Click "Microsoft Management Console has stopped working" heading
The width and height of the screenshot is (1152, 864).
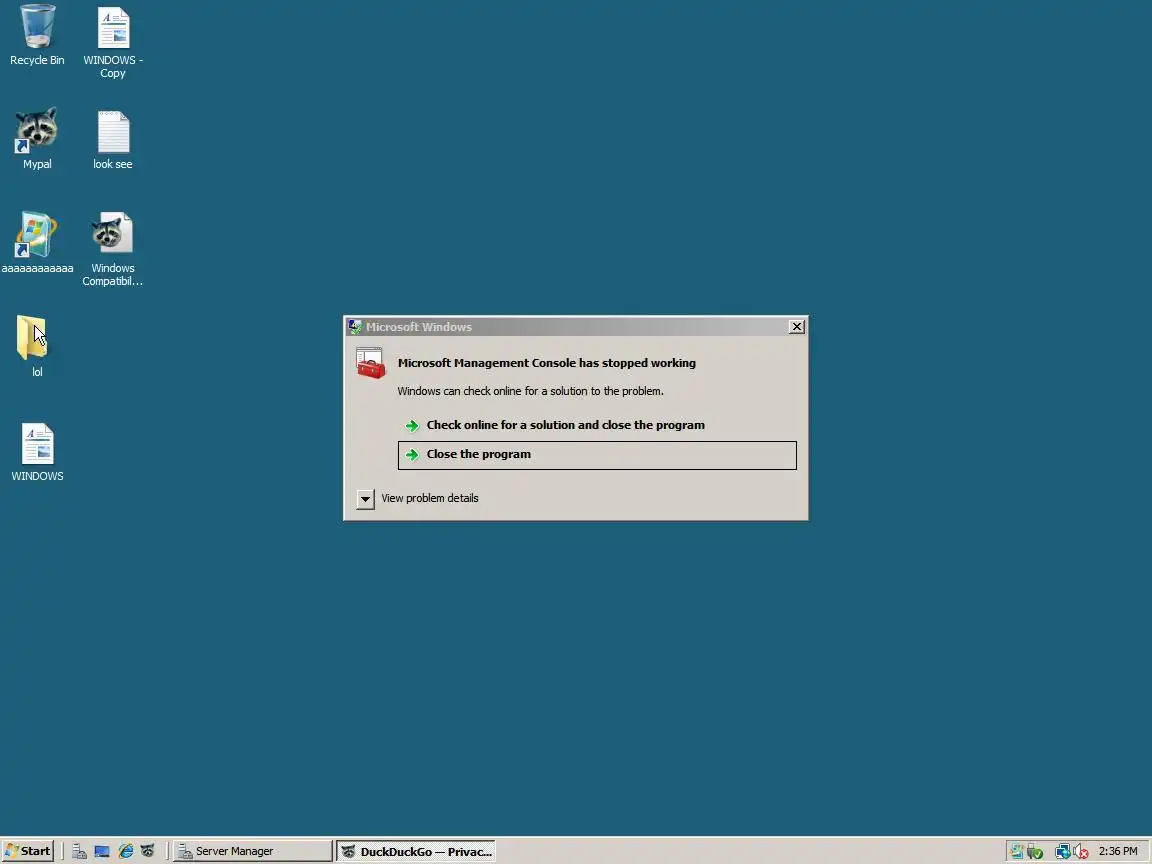coord(547,363)
